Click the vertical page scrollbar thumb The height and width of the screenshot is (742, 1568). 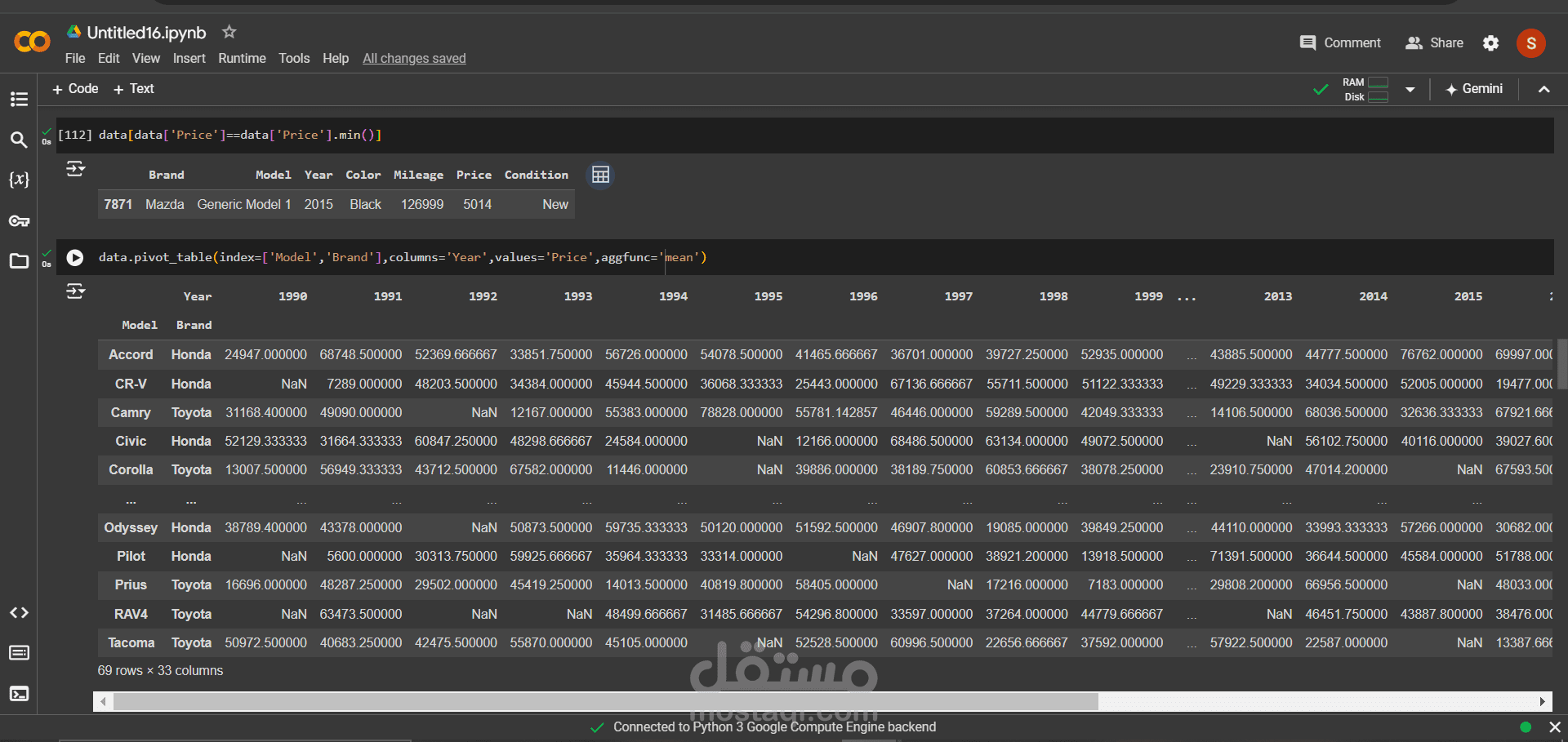coord(1562,364)
